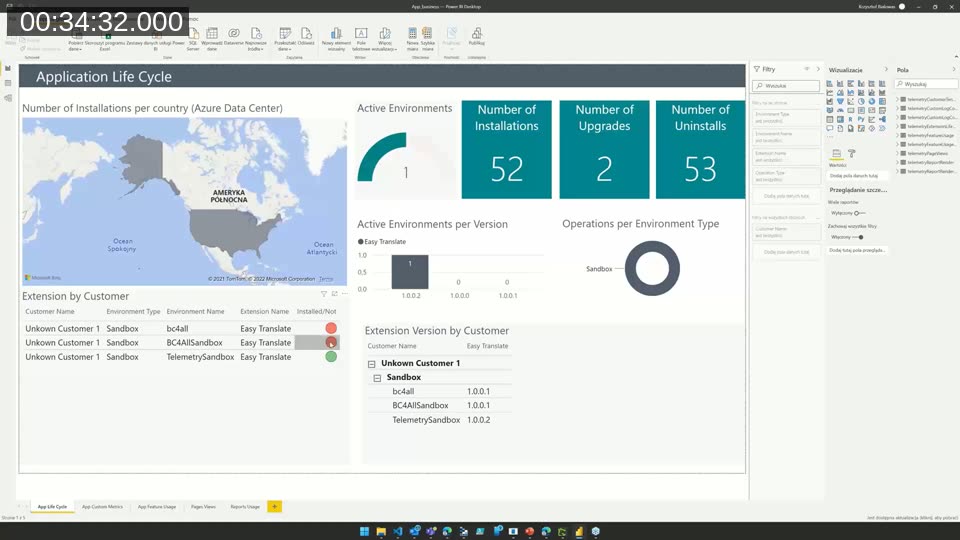Open the SQL Server data source icon

point(193,34)
